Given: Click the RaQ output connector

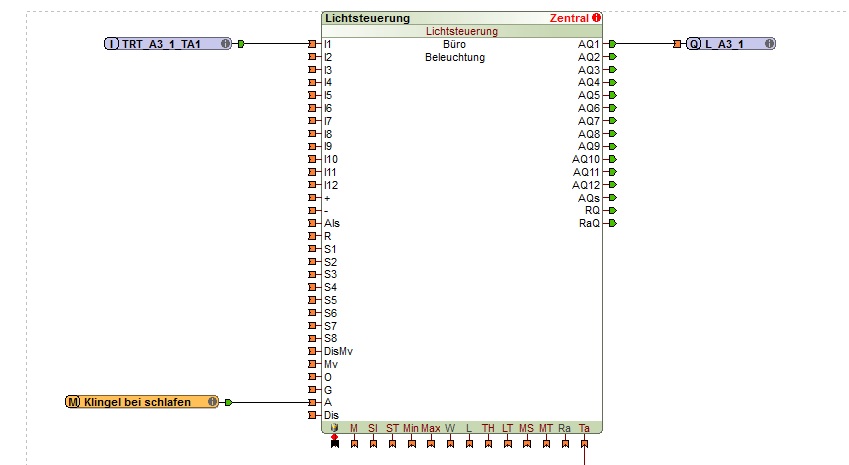Looking at the screenshot, I should point(612,224).
